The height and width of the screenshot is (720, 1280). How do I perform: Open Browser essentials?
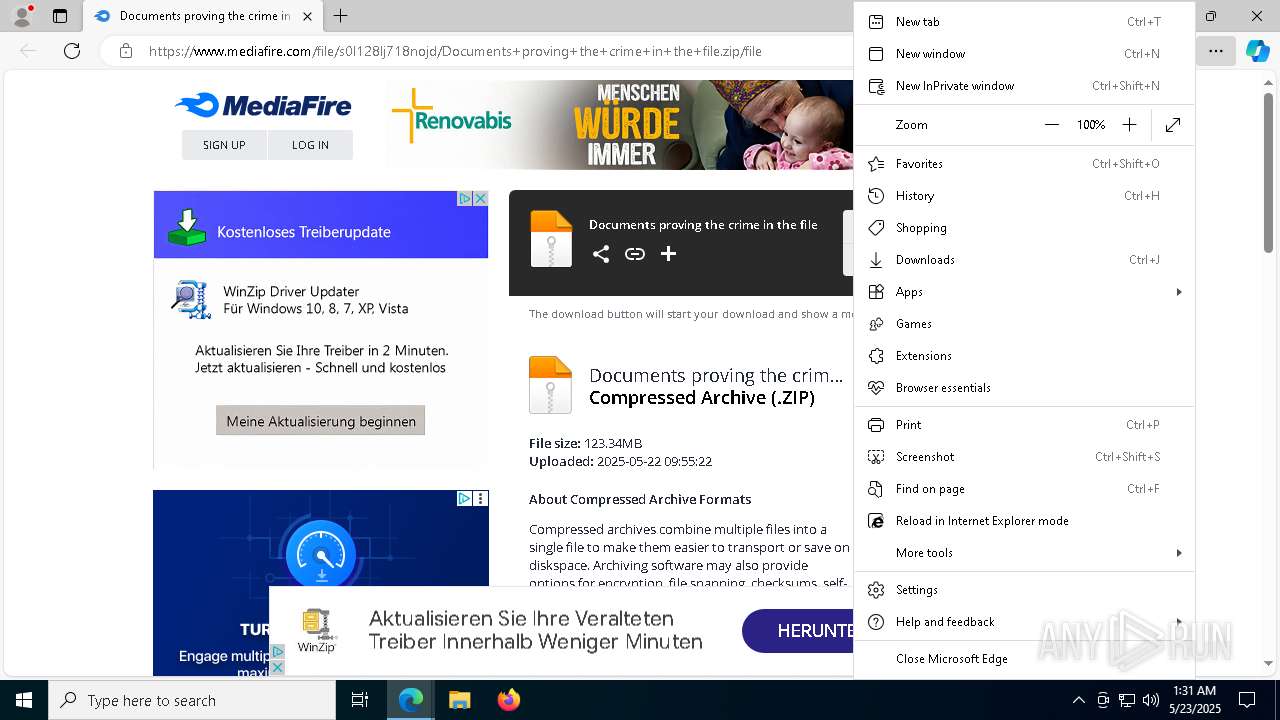(1024, 387)
